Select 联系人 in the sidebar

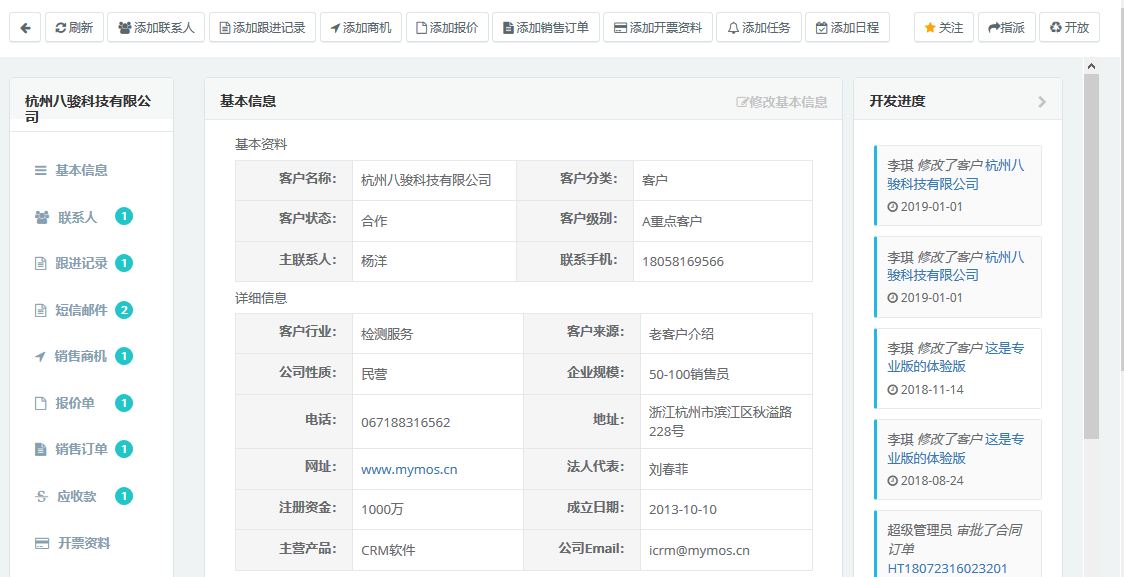tap(77, 217)
